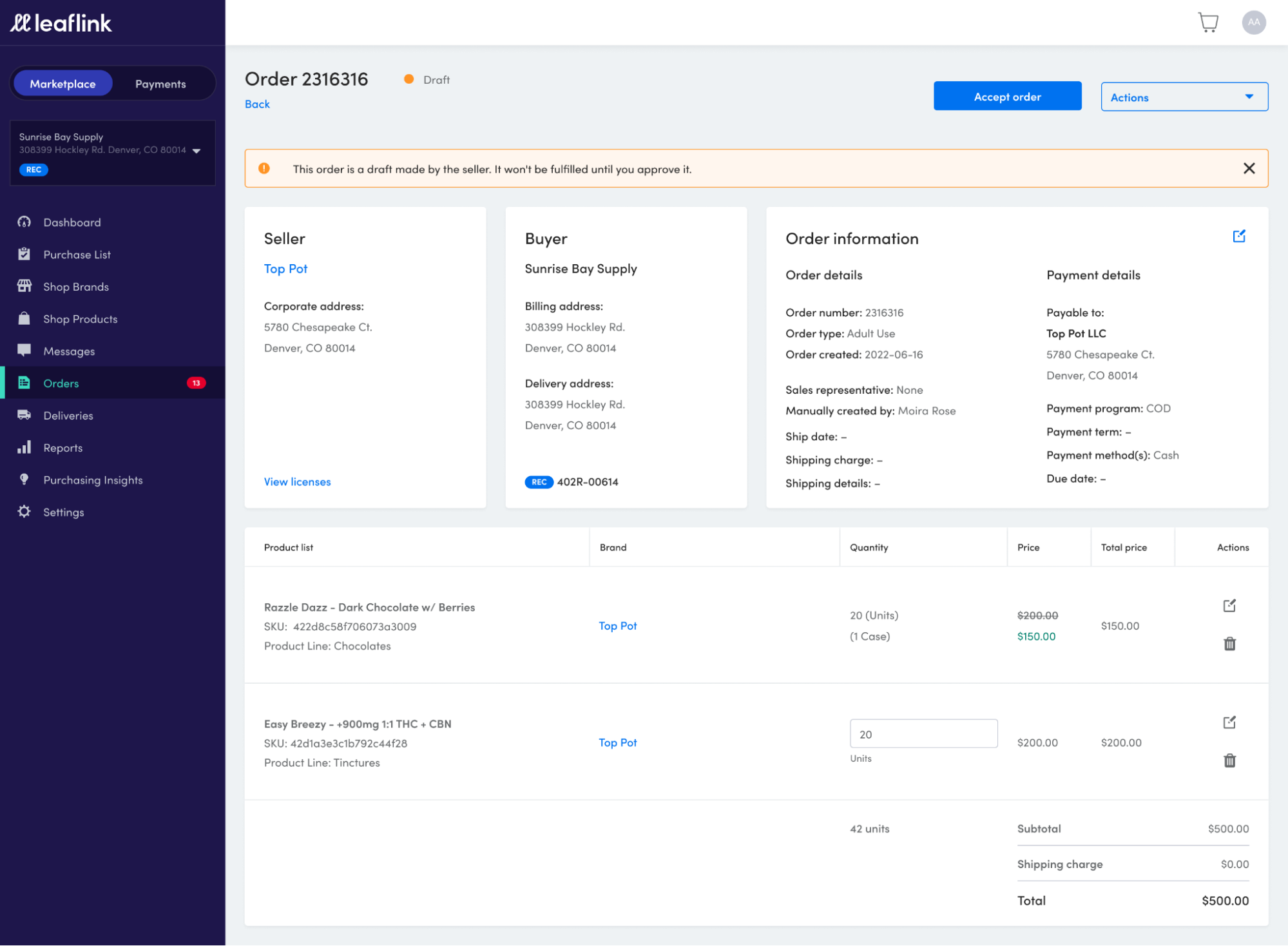Image resolution: width=1288 pixels, height=946 pixels.
Task: Click the Messages chat bubble icon
Action: coord(24,351)
